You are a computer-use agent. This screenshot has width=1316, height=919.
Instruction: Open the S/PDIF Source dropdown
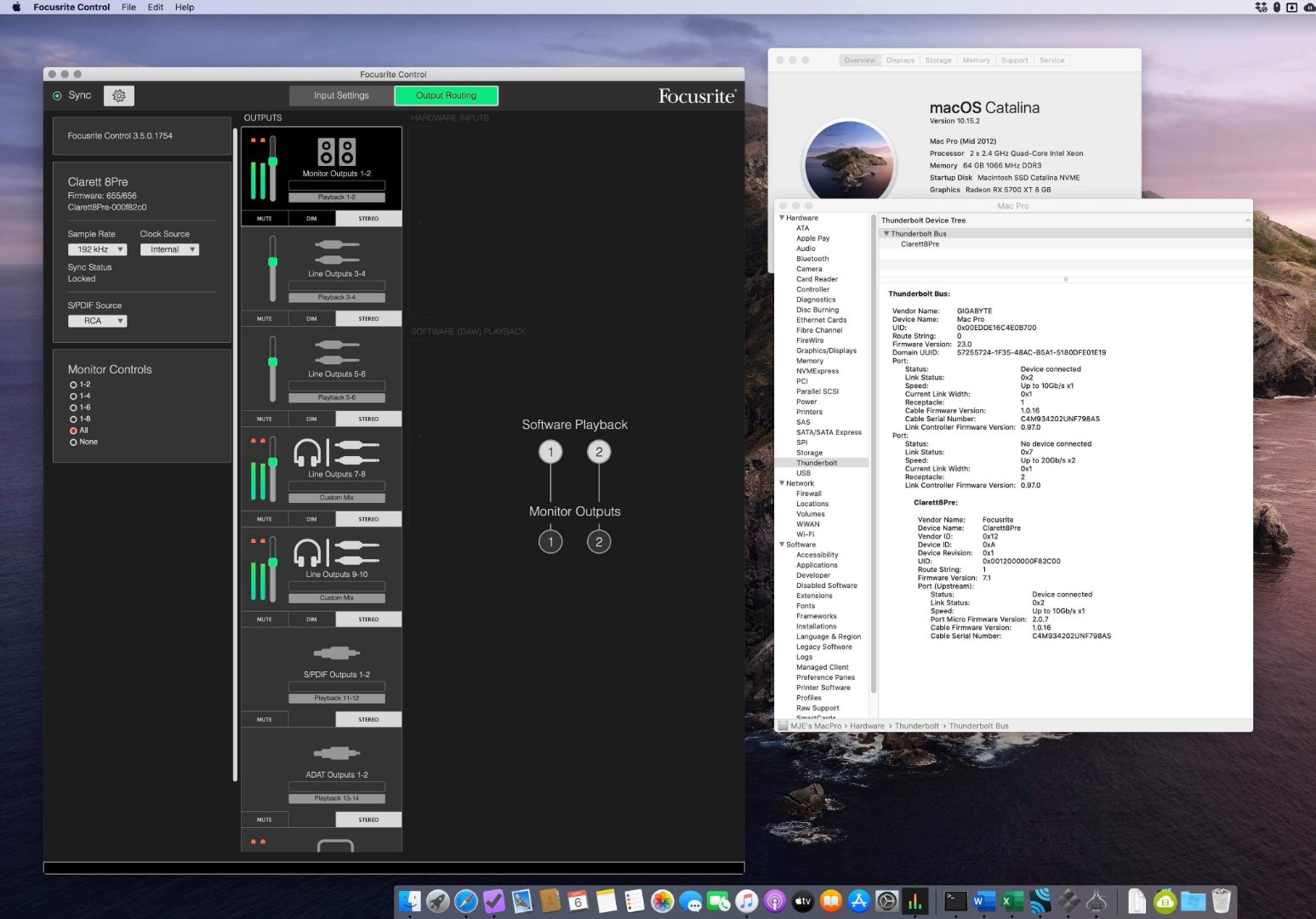pos(97,321)
